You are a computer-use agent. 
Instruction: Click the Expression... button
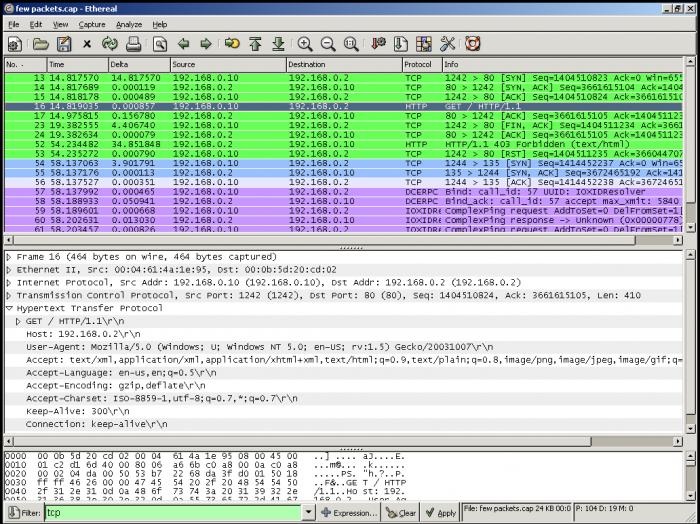[x=349, y=513]
